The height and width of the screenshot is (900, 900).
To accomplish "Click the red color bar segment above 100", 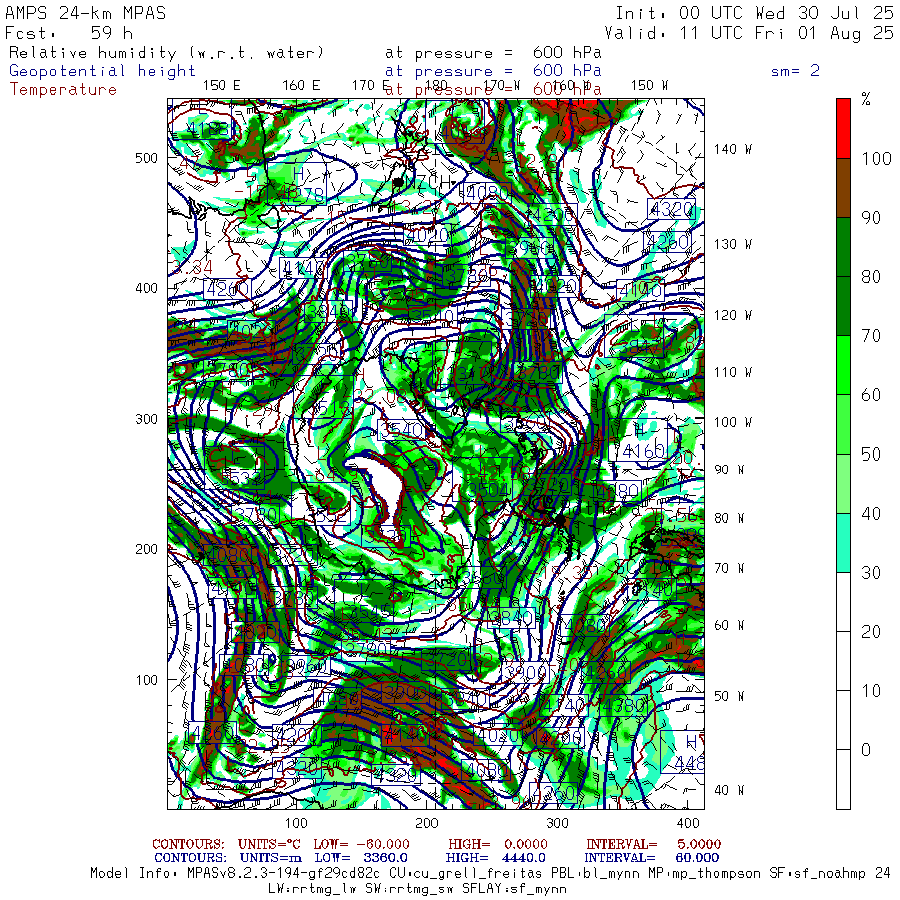I will (843, 129).
